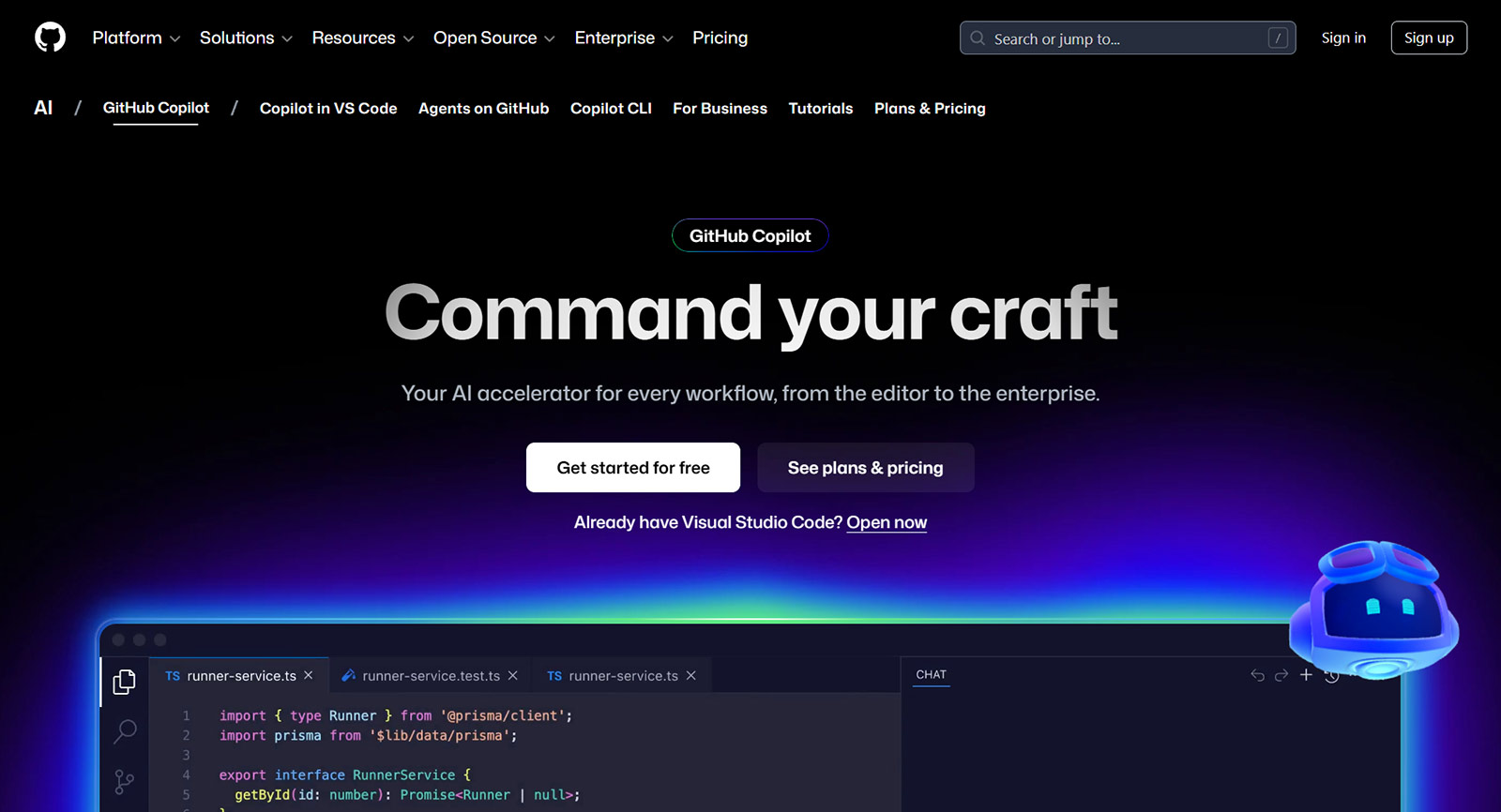Open the AI breadcrumb link
Viewport: 1501px width, 812px height.
point(43,108)
